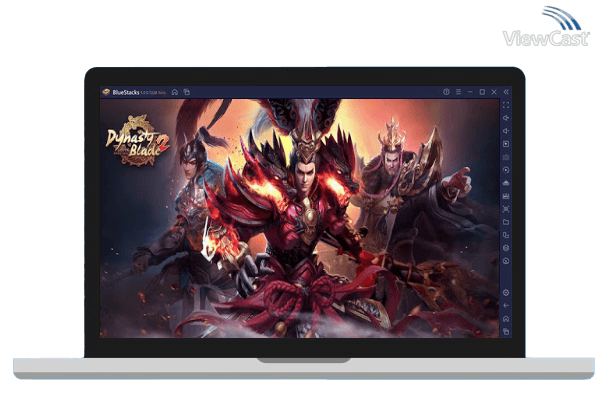Open the multi-instance manager icon

[506, 235]
